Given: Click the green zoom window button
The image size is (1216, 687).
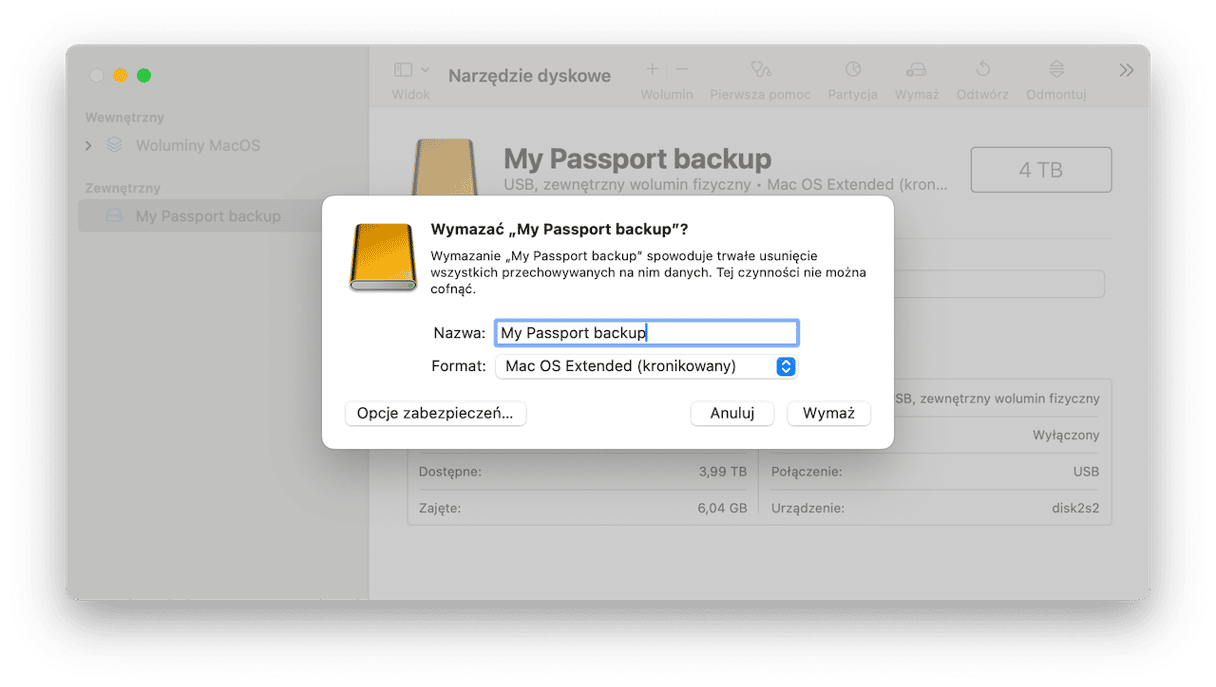Looking at the screenshot, I should tap(144, 75).
